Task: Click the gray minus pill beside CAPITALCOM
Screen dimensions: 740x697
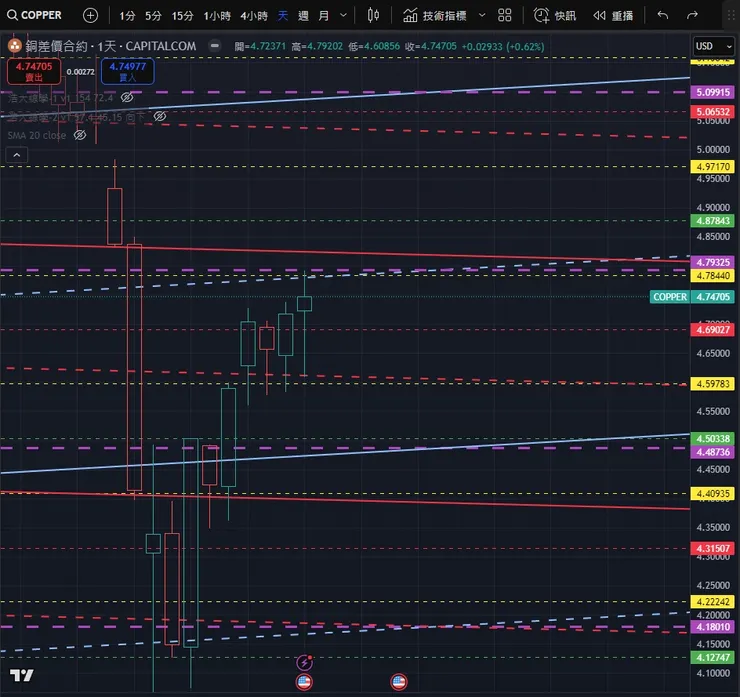Action: pyautogui.click(x=215, y=46)
